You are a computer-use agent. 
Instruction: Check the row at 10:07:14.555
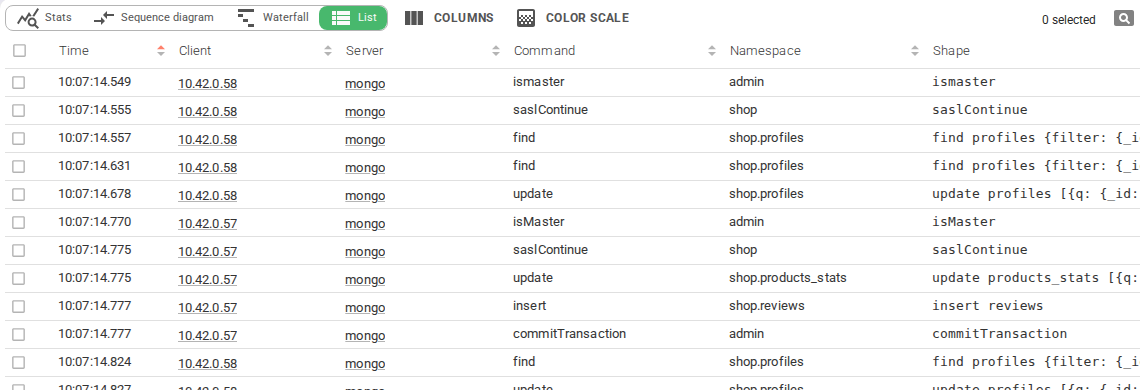tap(18, 110)
